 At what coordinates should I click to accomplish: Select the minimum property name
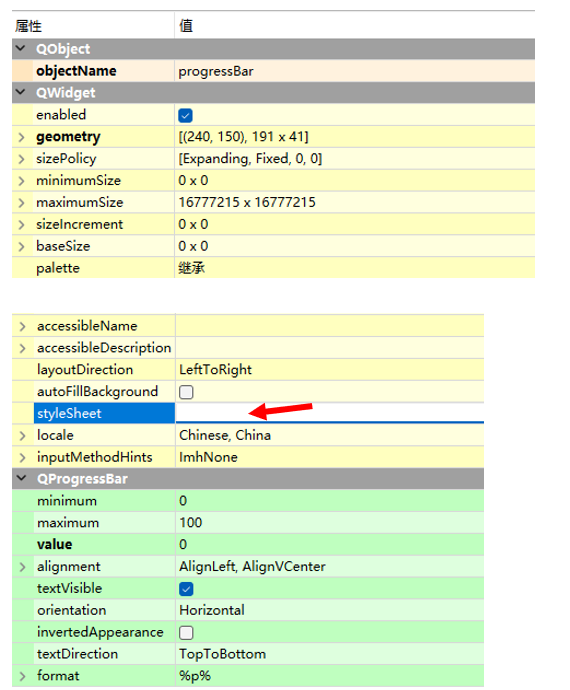tap(67, 501)
